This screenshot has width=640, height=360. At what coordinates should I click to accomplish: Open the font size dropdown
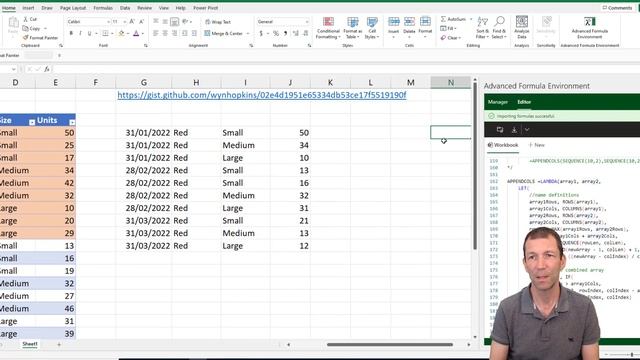(124, 22)
